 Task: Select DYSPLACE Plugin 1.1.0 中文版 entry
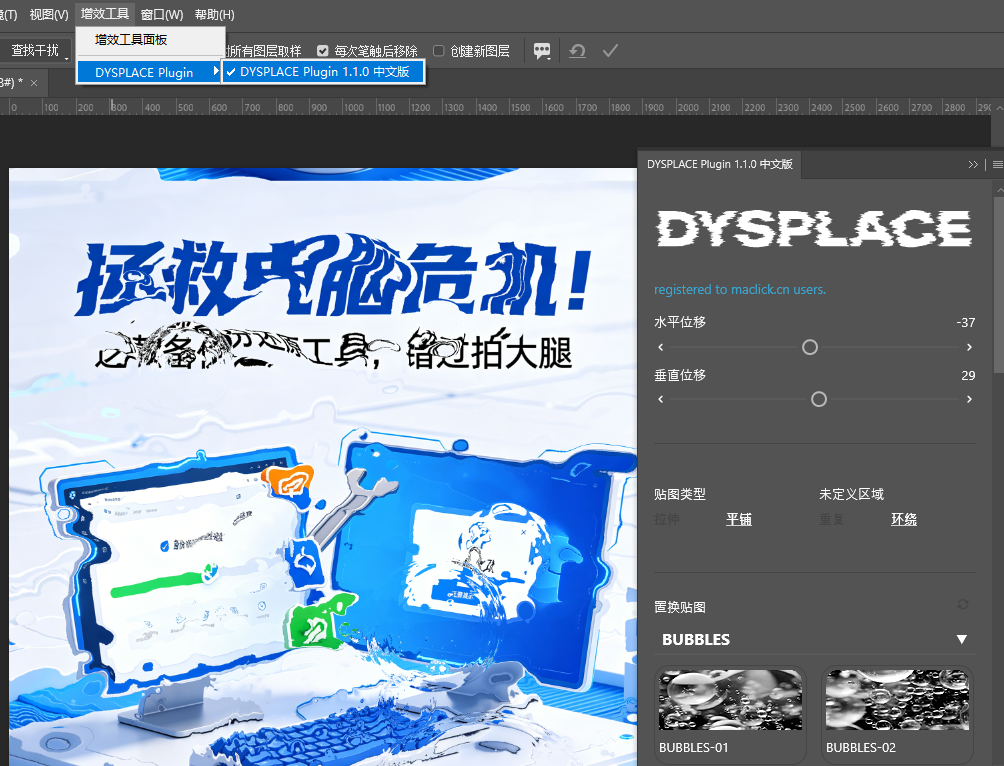[x=323, y=72]
